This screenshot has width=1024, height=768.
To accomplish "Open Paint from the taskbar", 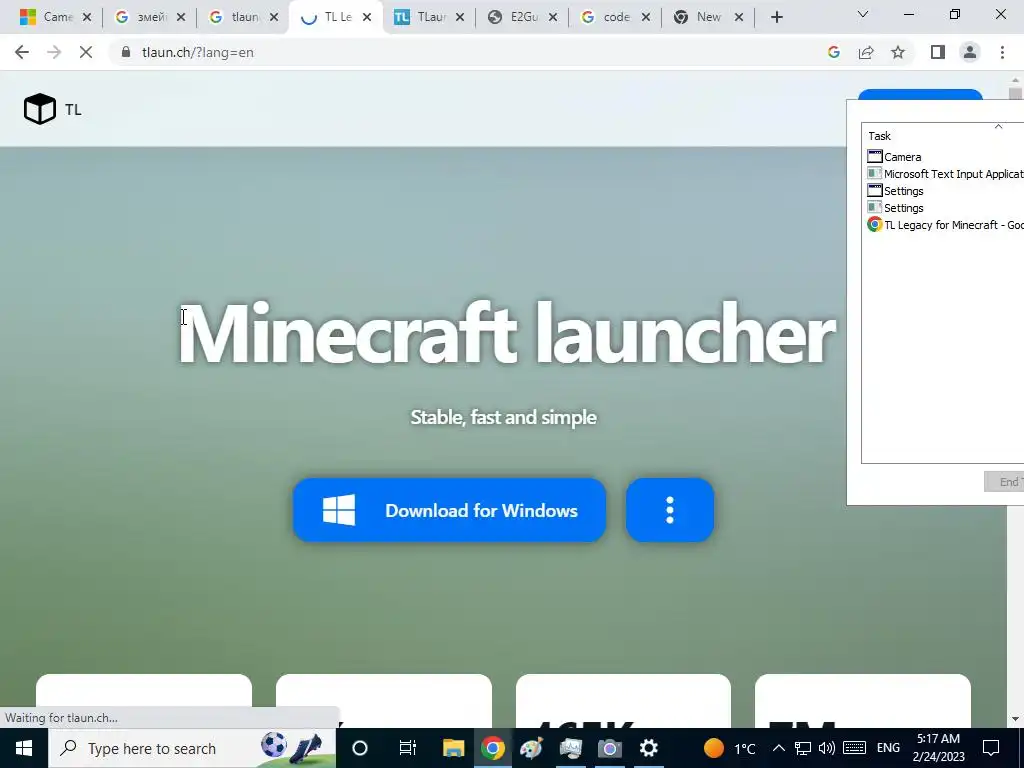I will point(531,748).
